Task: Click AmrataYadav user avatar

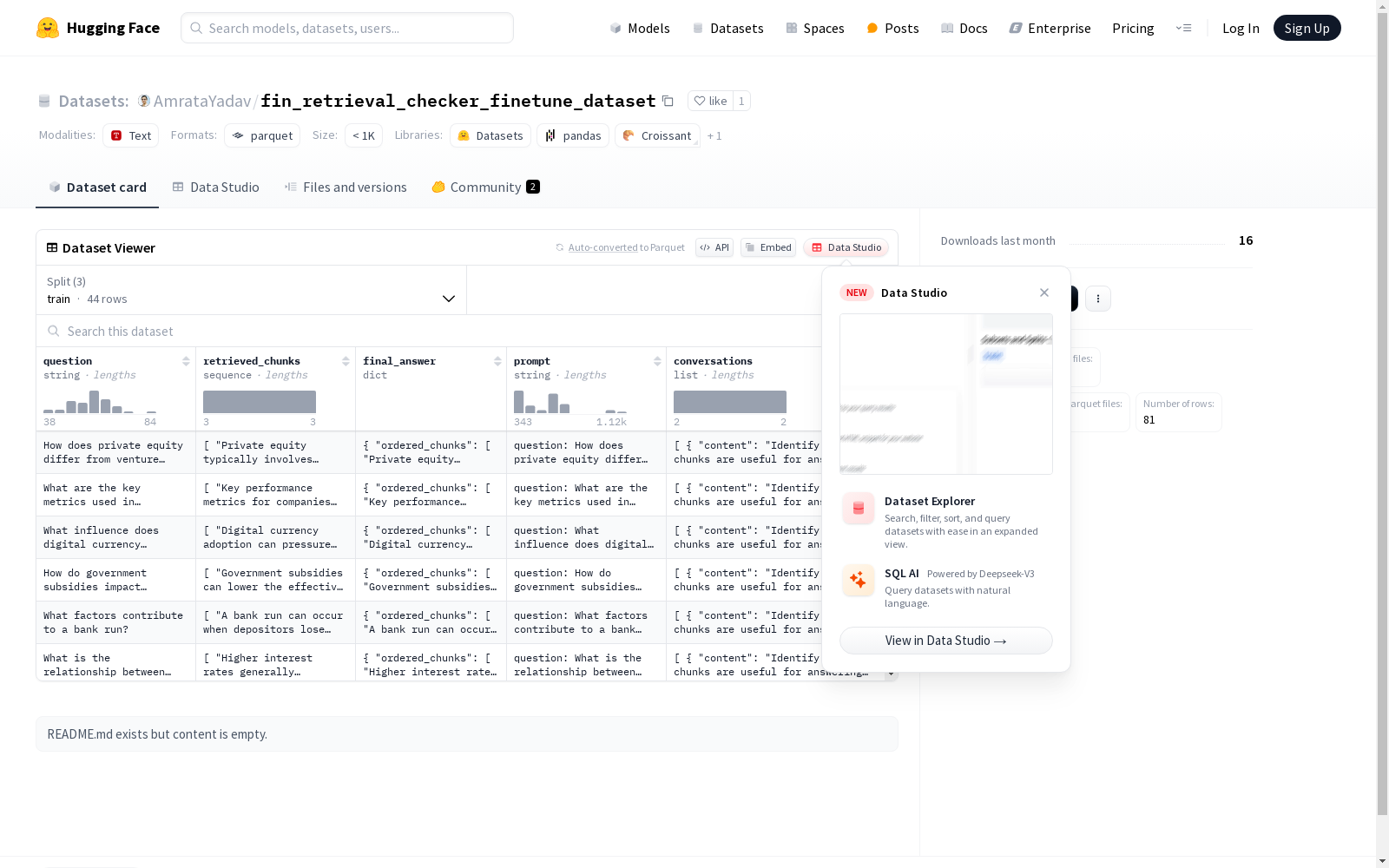Action: coord(144,101)
